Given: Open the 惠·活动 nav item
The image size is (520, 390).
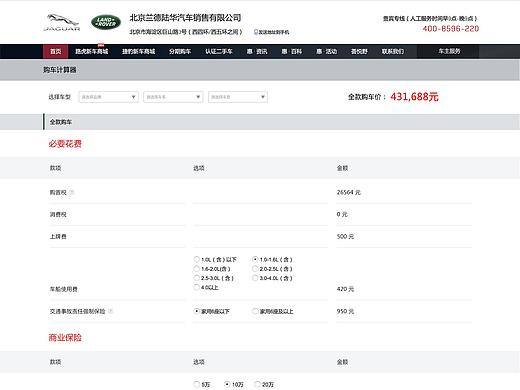Looking at the screenshot, I should click(327, 51).
